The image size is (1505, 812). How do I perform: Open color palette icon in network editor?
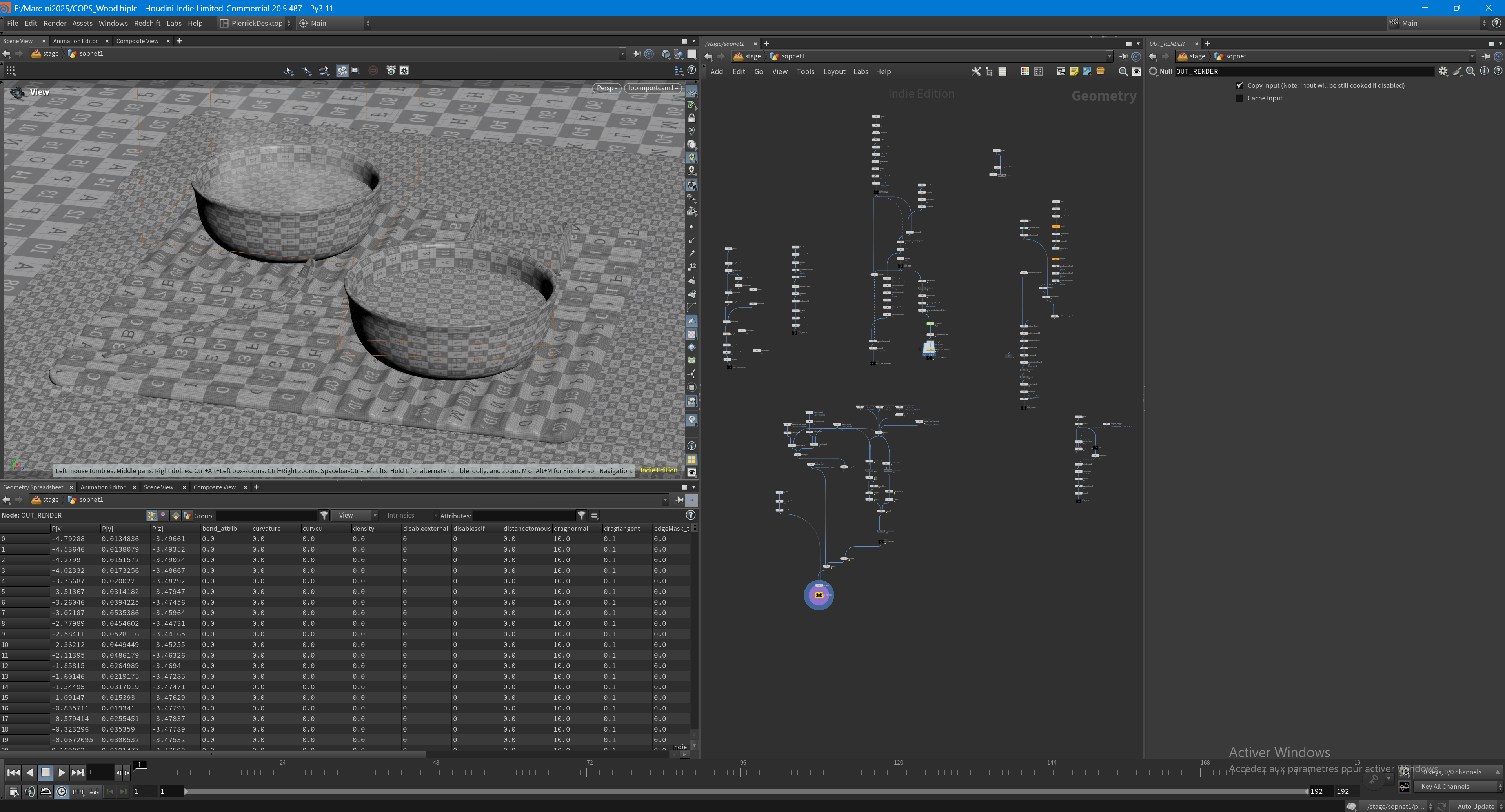point(1025,72)
